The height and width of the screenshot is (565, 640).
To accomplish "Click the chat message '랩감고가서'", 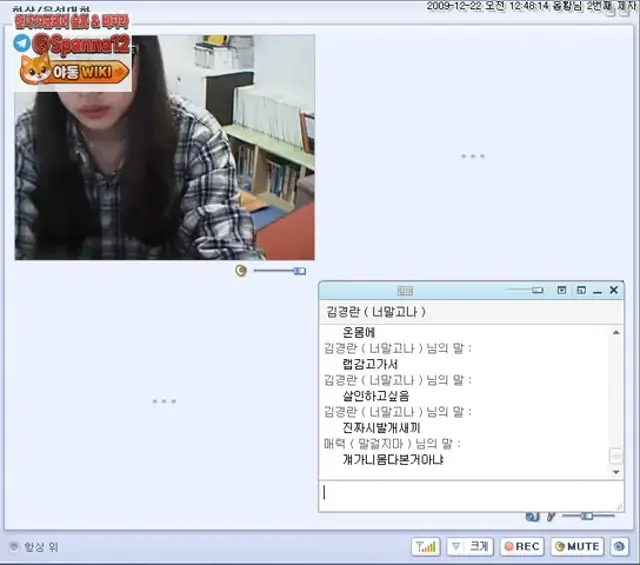I will (370, 364).
